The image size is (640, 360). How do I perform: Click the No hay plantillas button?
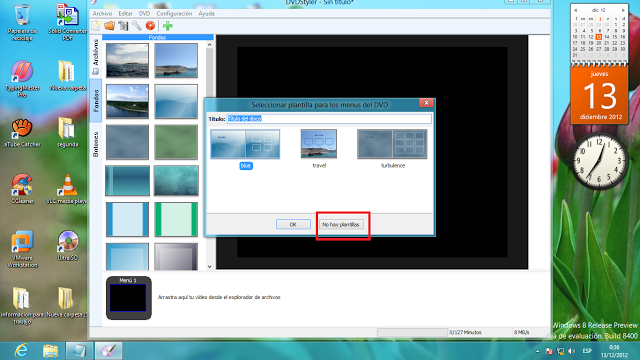click(x=341, y=224)
